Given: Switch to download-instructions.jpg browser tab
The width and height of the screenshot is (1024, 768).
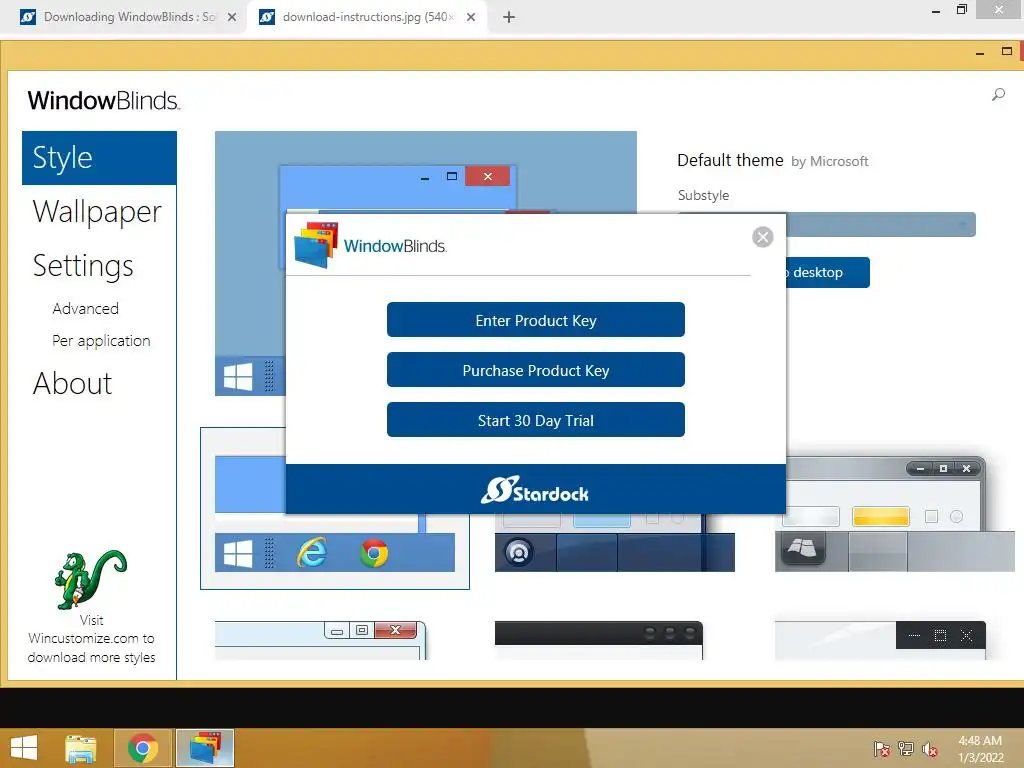Looking at the screenshot, I should coord(366,17).
